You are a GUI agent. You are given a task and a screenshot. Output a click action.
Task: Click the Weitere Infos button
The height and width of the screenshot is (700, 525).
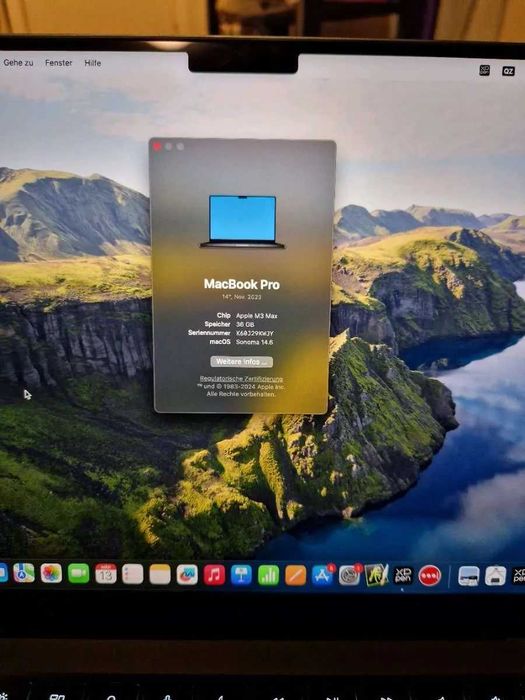[x=242, y=362]
